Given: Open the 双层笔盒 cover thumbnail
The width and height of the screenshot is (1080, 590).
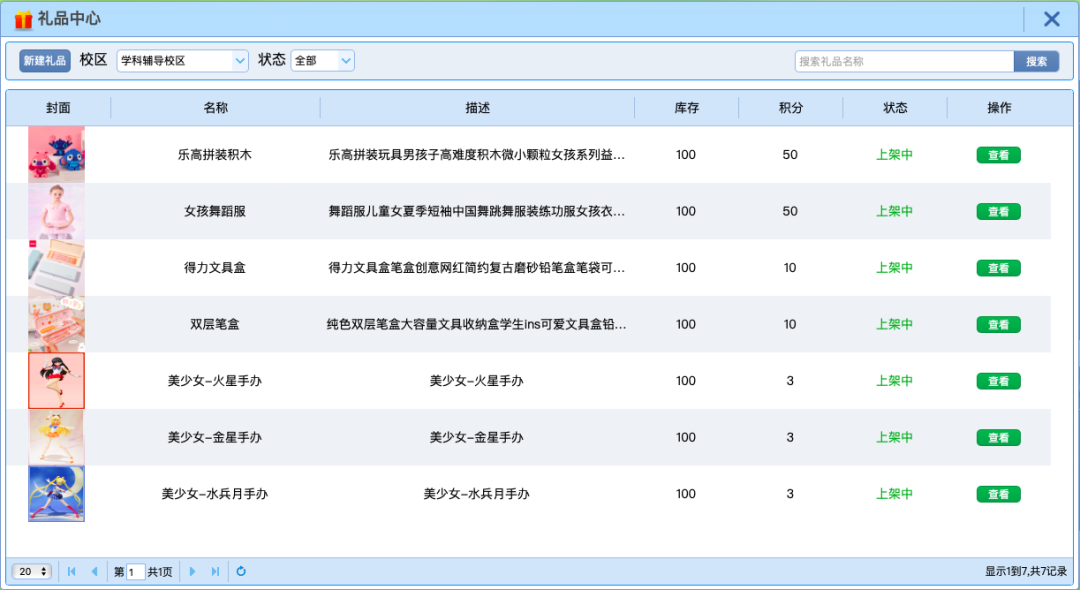Looking at the screenshot, I should point(56,324).
